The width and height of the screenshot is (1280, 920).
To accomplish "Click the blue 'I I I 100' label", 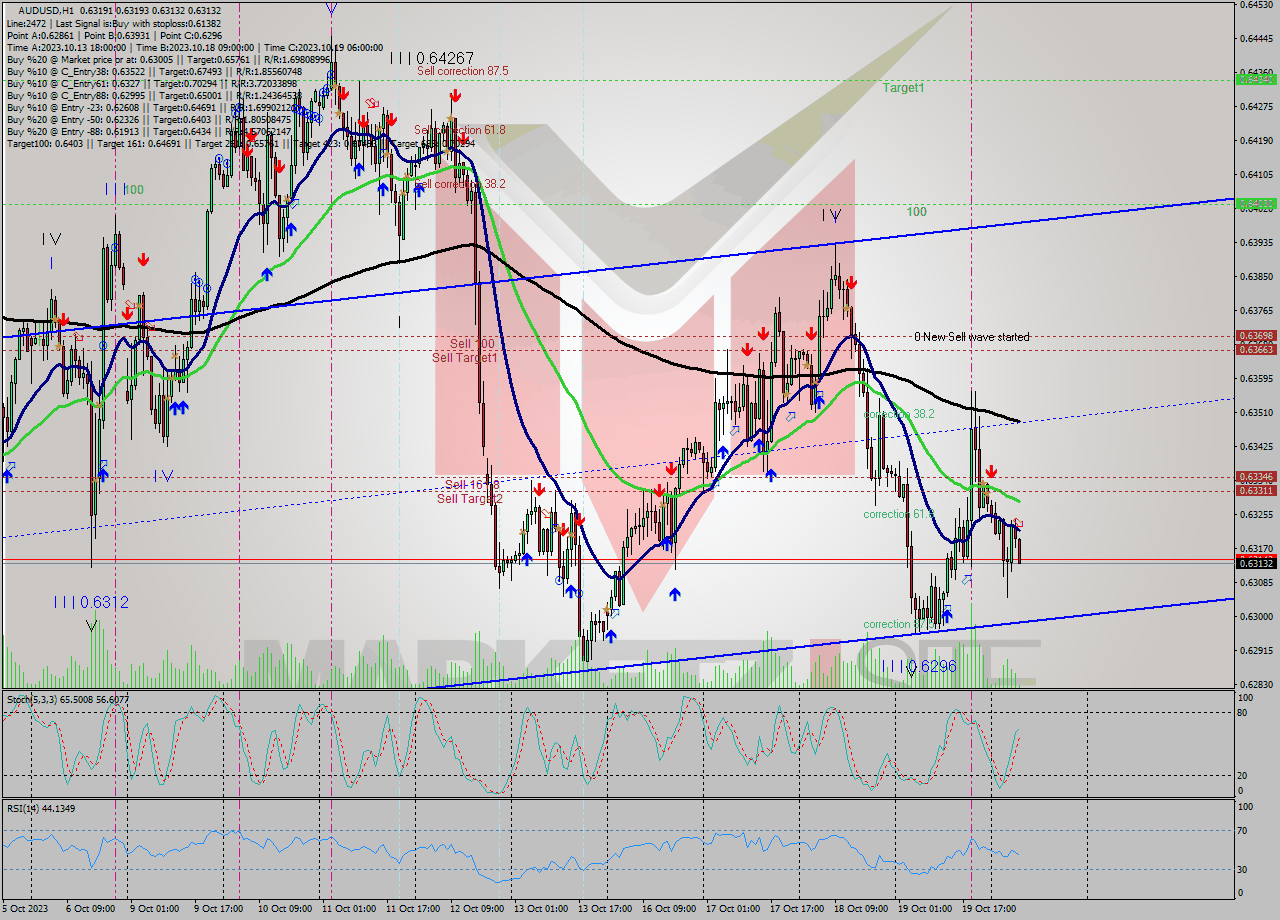I will tap(123, 189).
